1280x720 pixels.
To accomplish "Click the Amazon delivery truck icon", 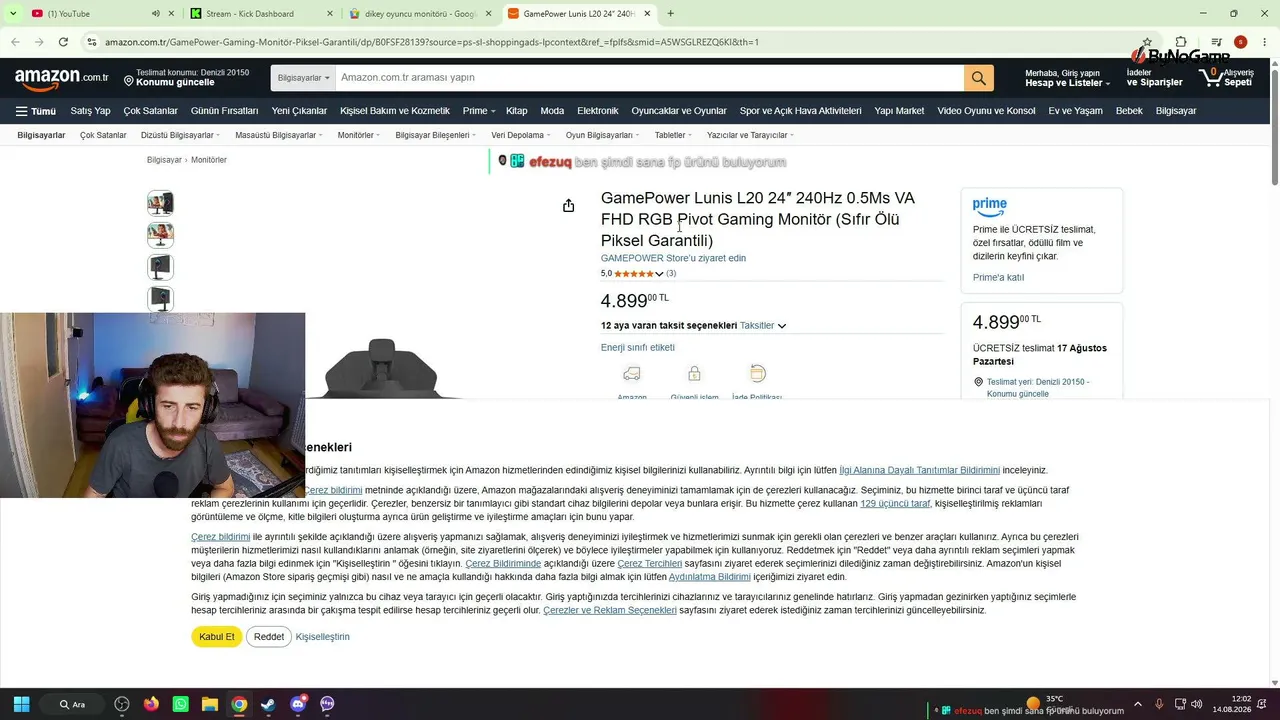I will [x=631, y=374].
